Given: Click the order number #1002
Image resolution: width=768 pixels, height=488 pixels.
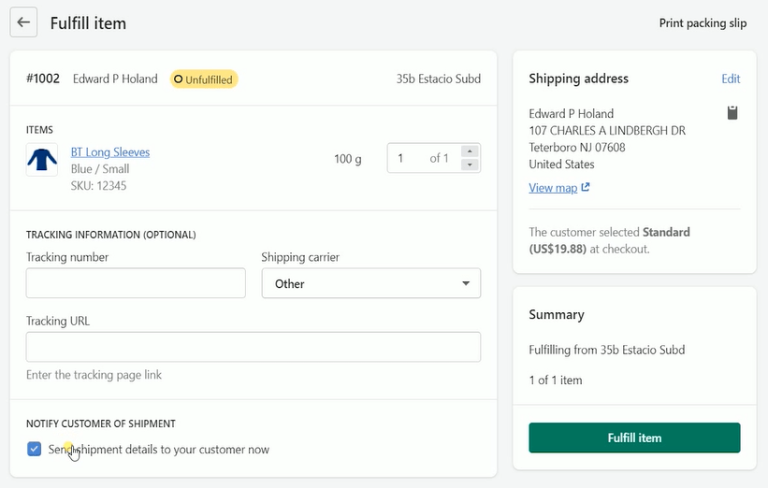Looking at the screenshot, I should [x=44, y=79].
